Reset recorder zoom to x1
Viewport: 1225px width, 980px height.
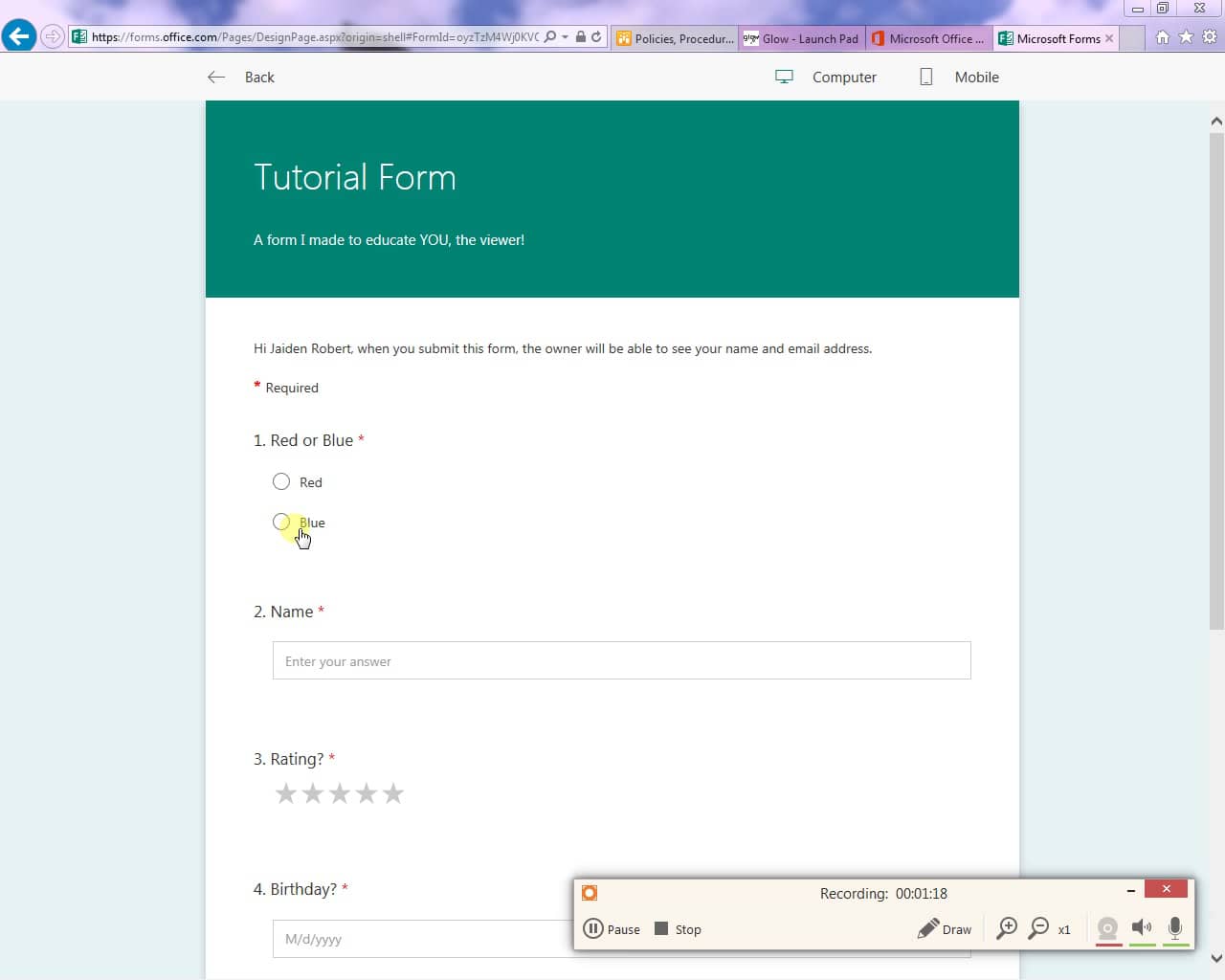pos(1064,929)
